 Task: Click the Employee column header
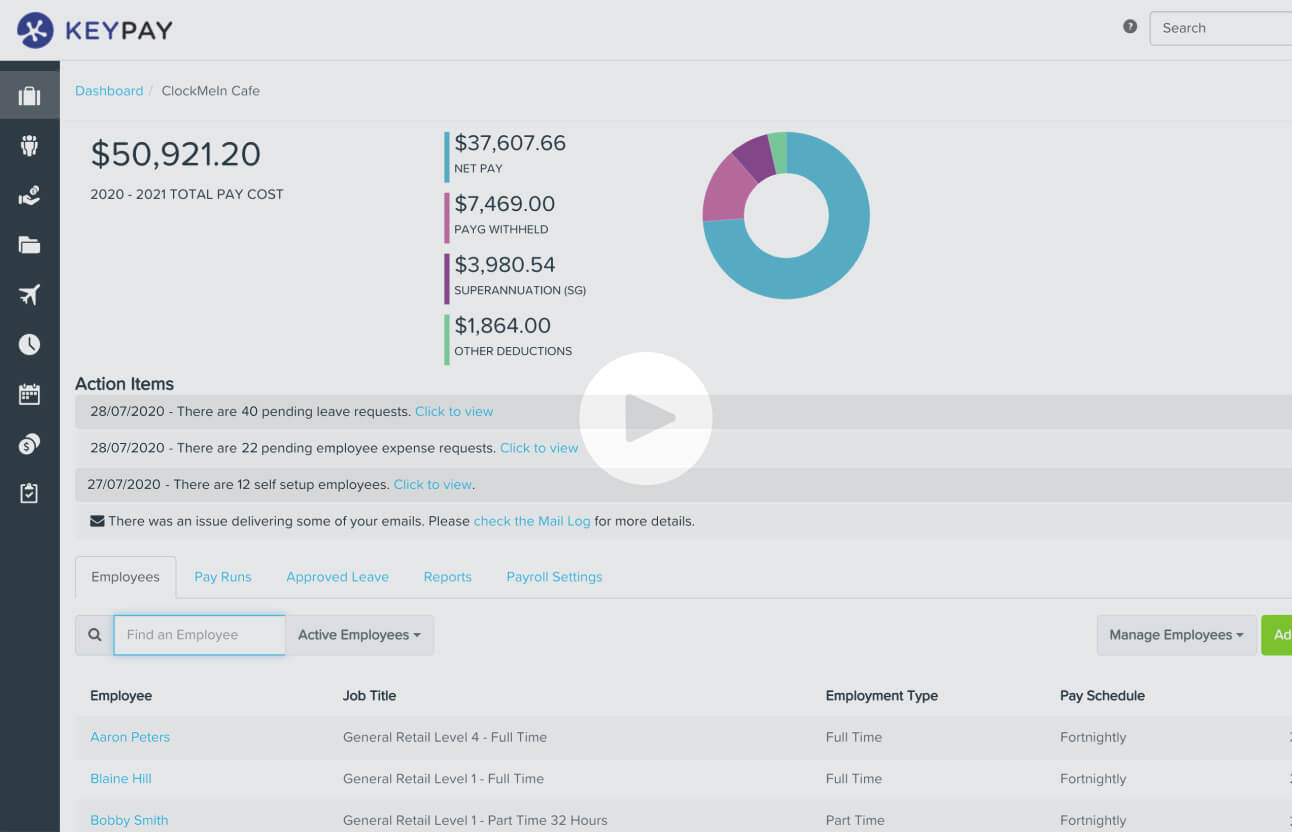click(121, 696)
